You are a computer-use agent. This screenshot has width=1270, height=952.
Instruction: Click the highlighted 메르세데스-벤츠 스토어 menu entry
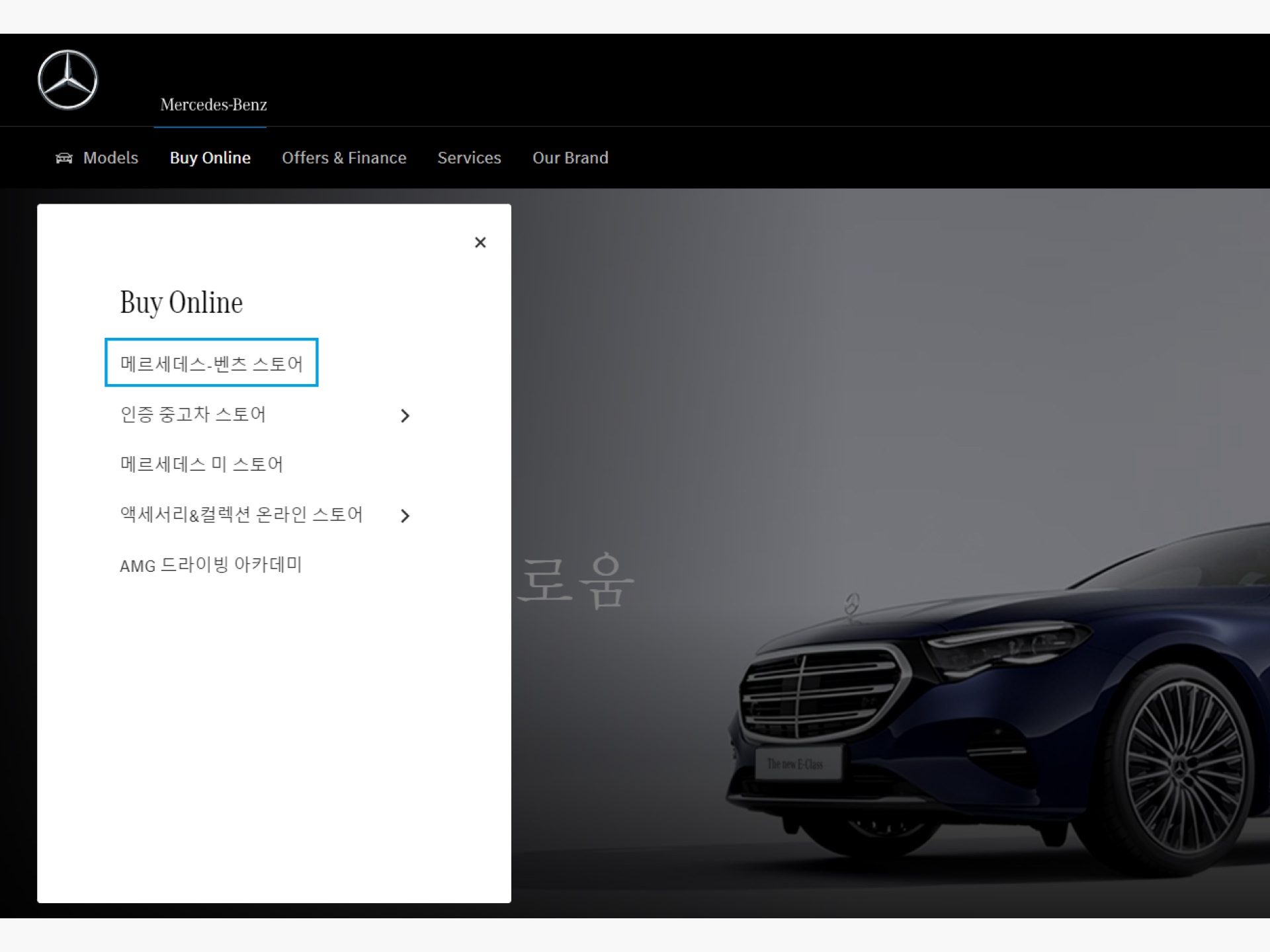point(212,362)
